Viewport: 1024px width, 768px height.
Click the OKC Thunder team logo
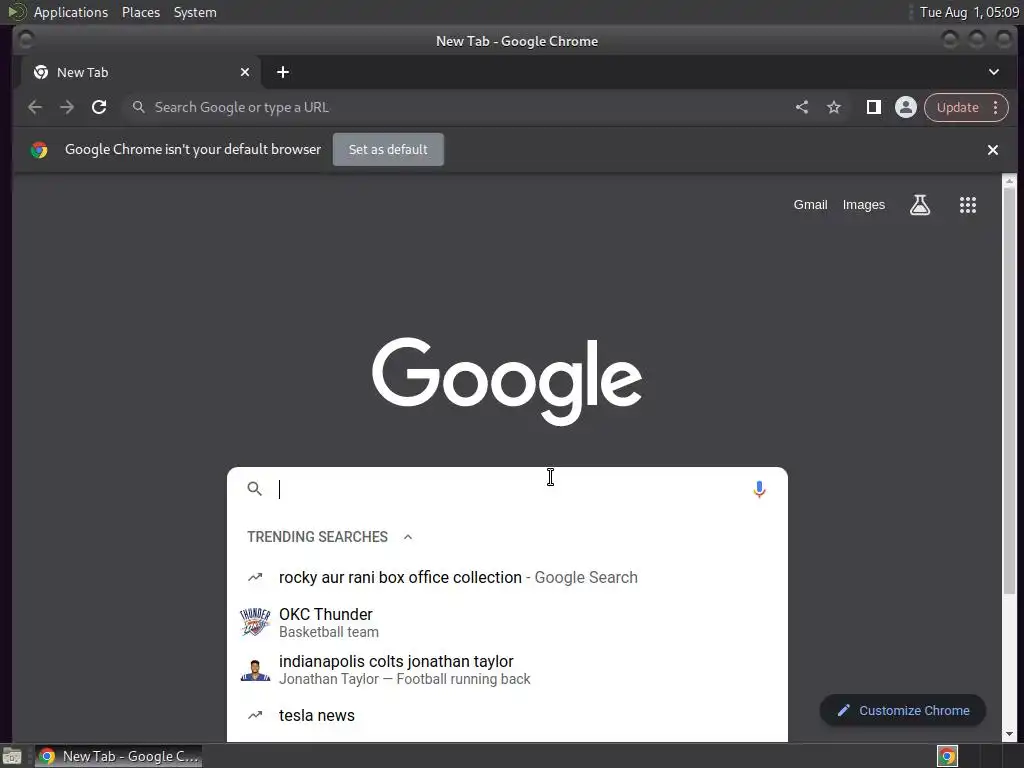click(255, 622)
